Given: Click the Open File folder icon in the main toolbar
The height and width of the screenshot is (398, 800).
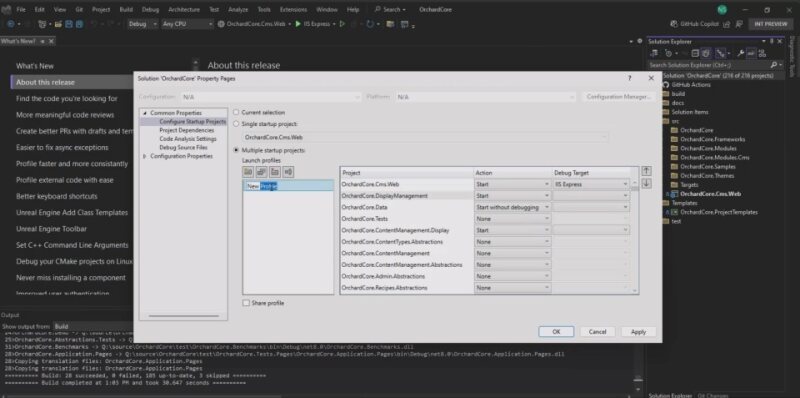Looking at the screenshot, I should (x=58, y=24).
